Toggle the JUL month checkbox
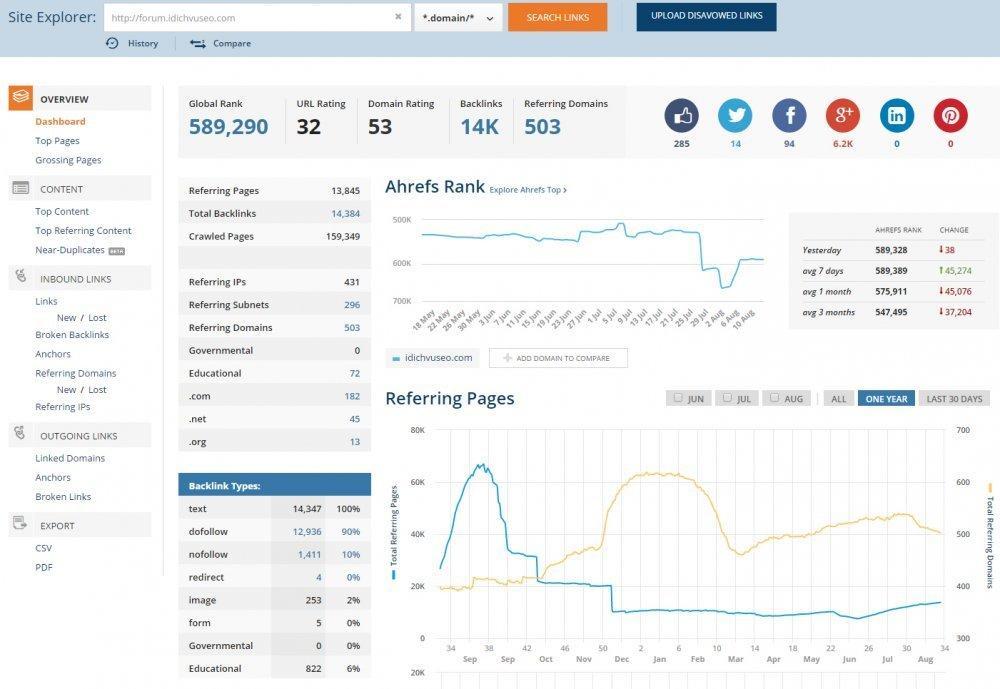Viewport: 1000px width, 689px height. pyautogui.click(x=727, y=398)
